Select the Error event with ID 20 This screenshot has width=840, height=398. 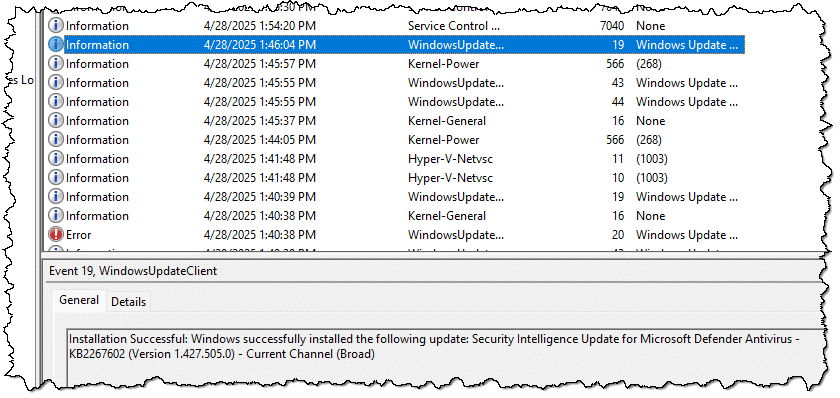(x=395, y=235)
